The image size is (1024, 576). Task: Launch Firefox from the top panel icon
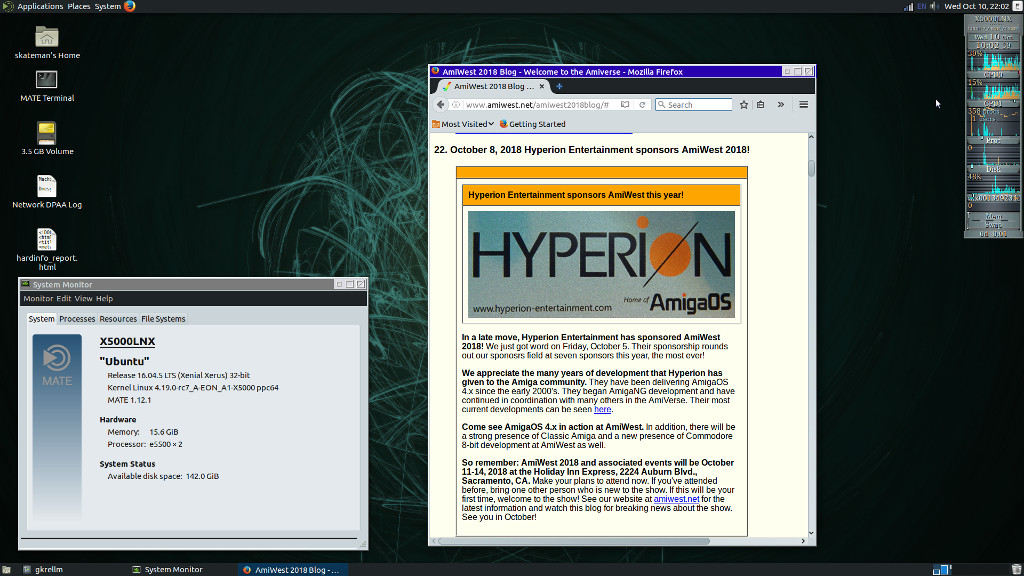coord(129,6)
